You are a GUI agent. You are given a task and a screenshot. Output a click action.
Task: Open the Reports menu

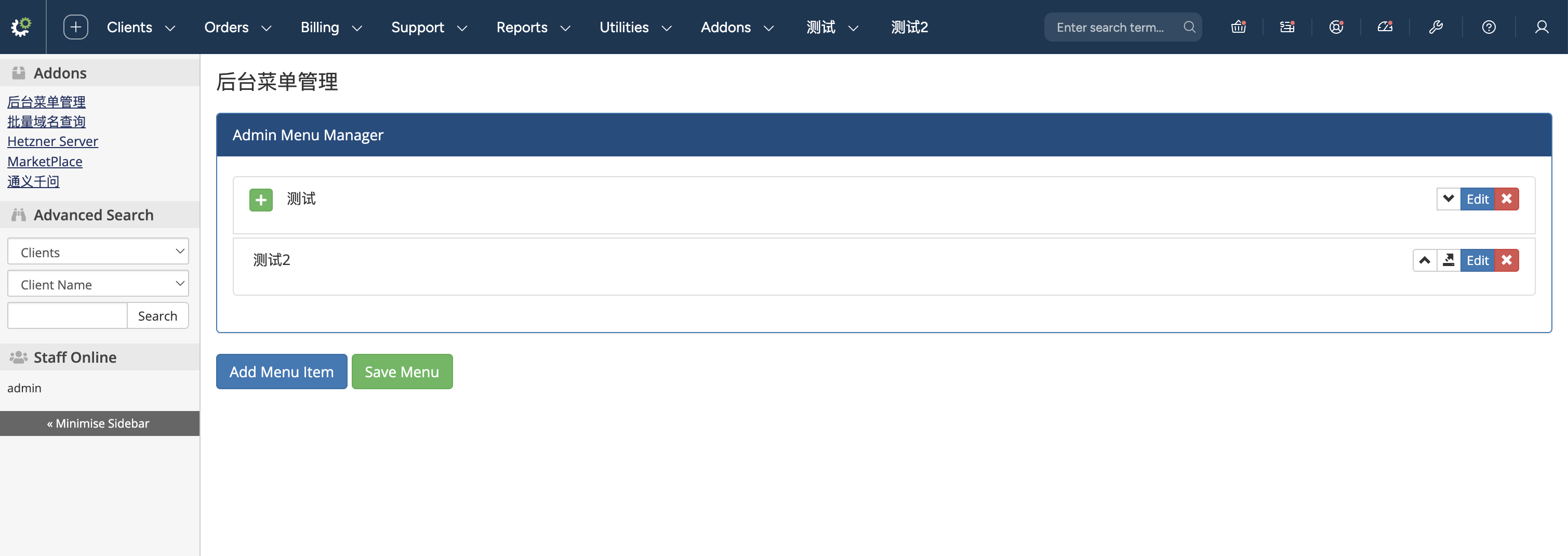(x=533, y=28)
